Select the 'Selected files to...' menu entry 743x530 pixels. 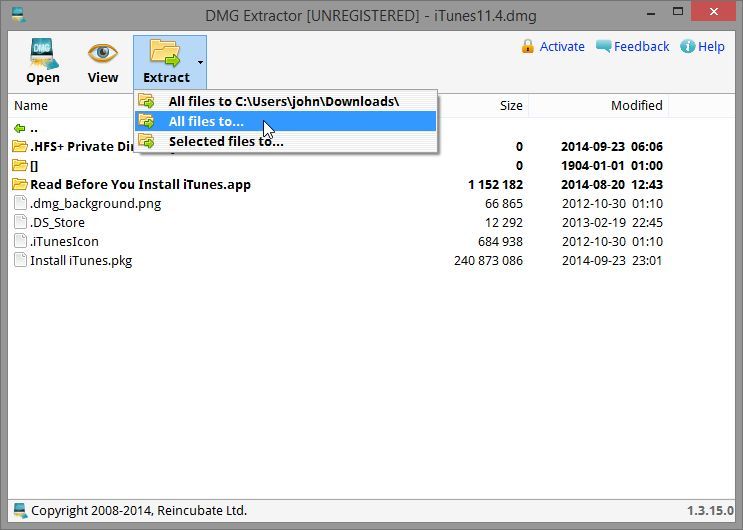pos(285,141)
